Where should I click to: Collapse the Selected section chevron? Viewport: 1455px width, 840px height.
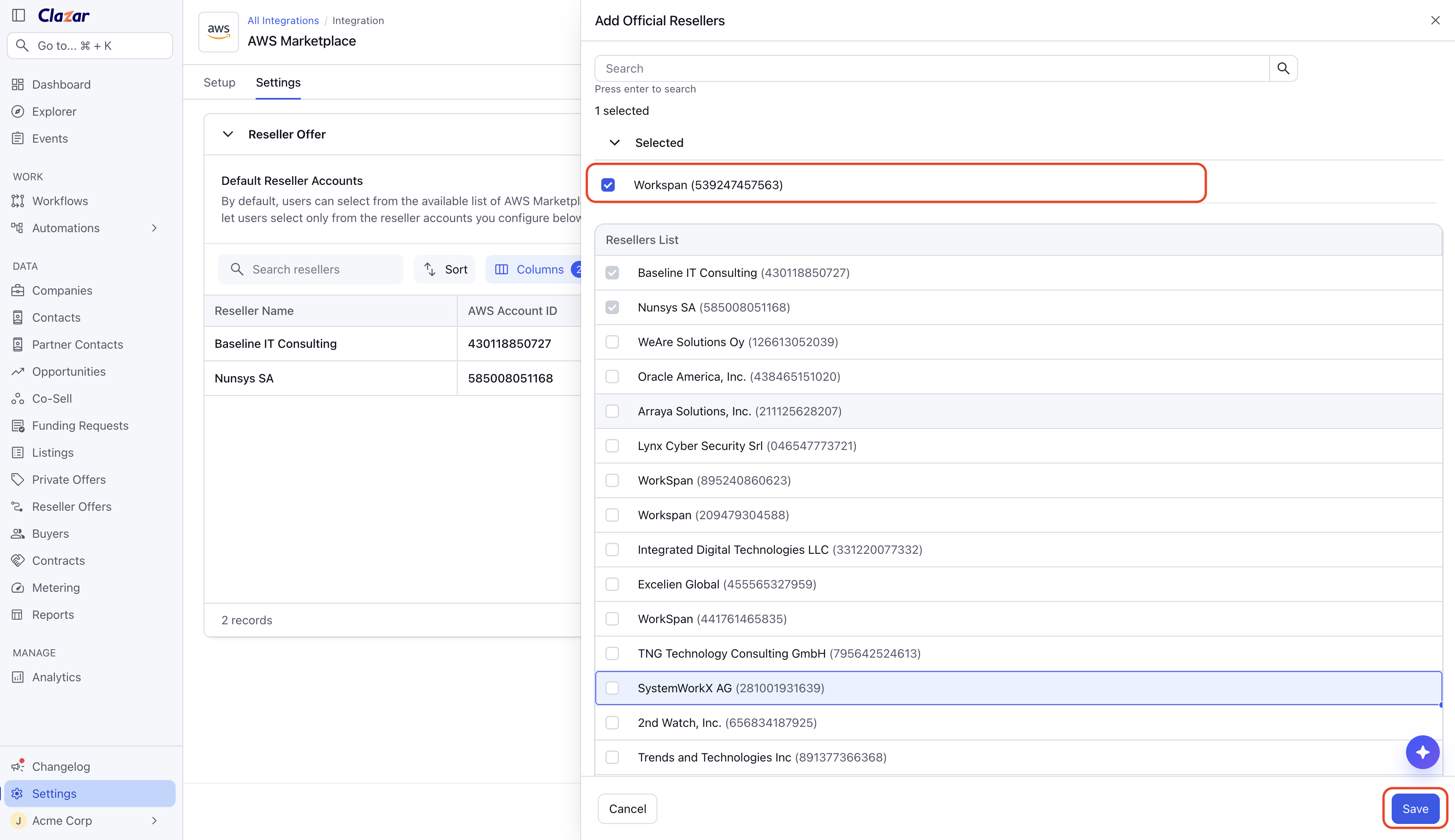tap(615, 143)
